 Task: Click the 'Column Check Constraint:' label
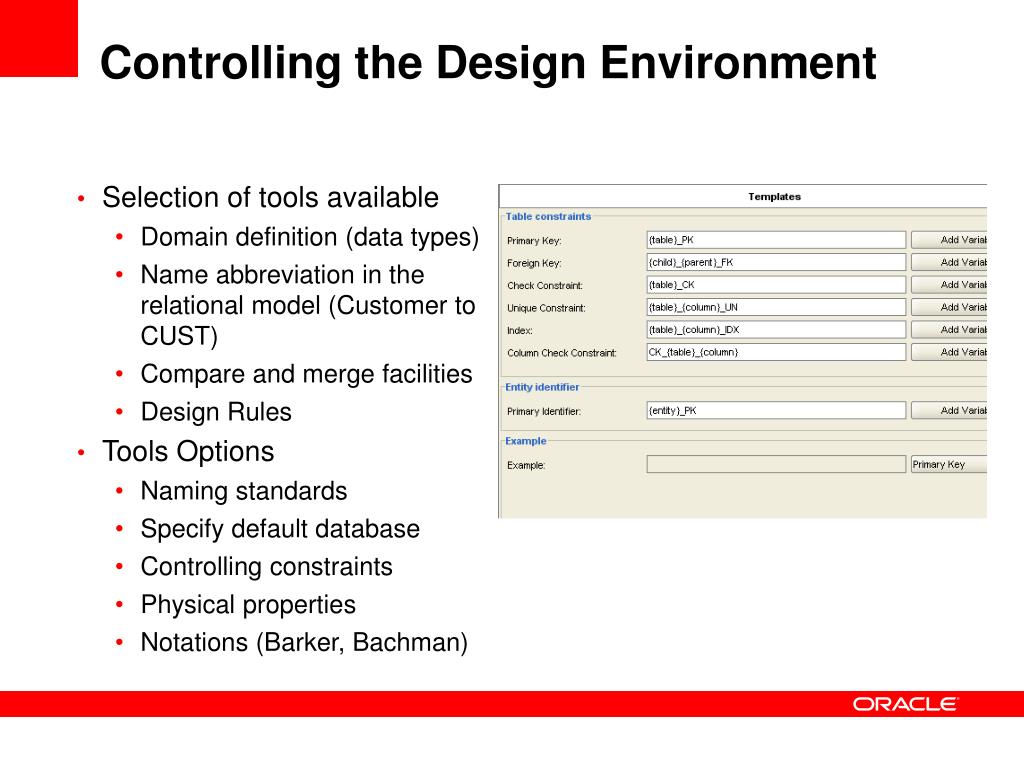(562, 353)
